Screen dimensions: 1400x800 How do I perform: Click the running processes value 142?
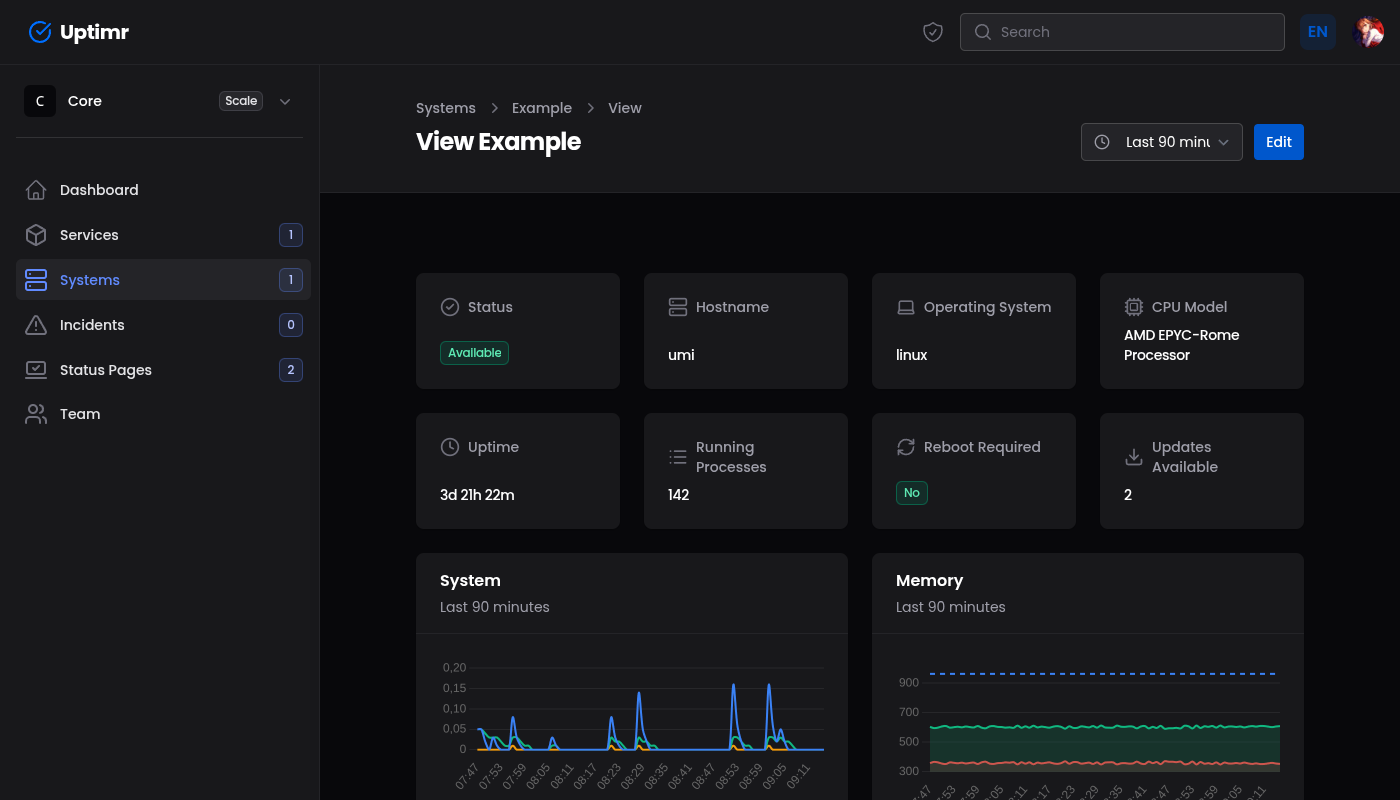point(679,495)
